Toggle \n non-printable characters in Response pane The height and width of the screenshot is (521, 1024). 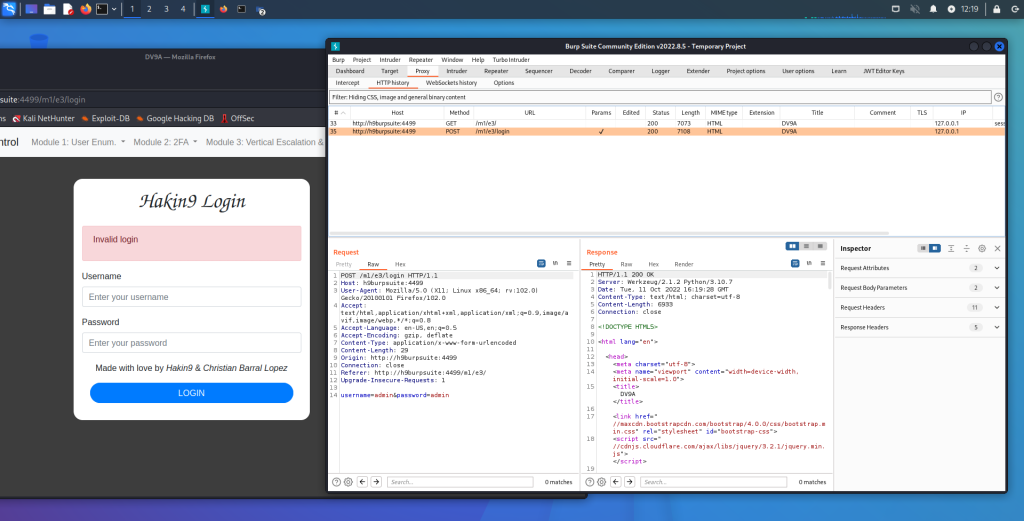coord(809,263)
